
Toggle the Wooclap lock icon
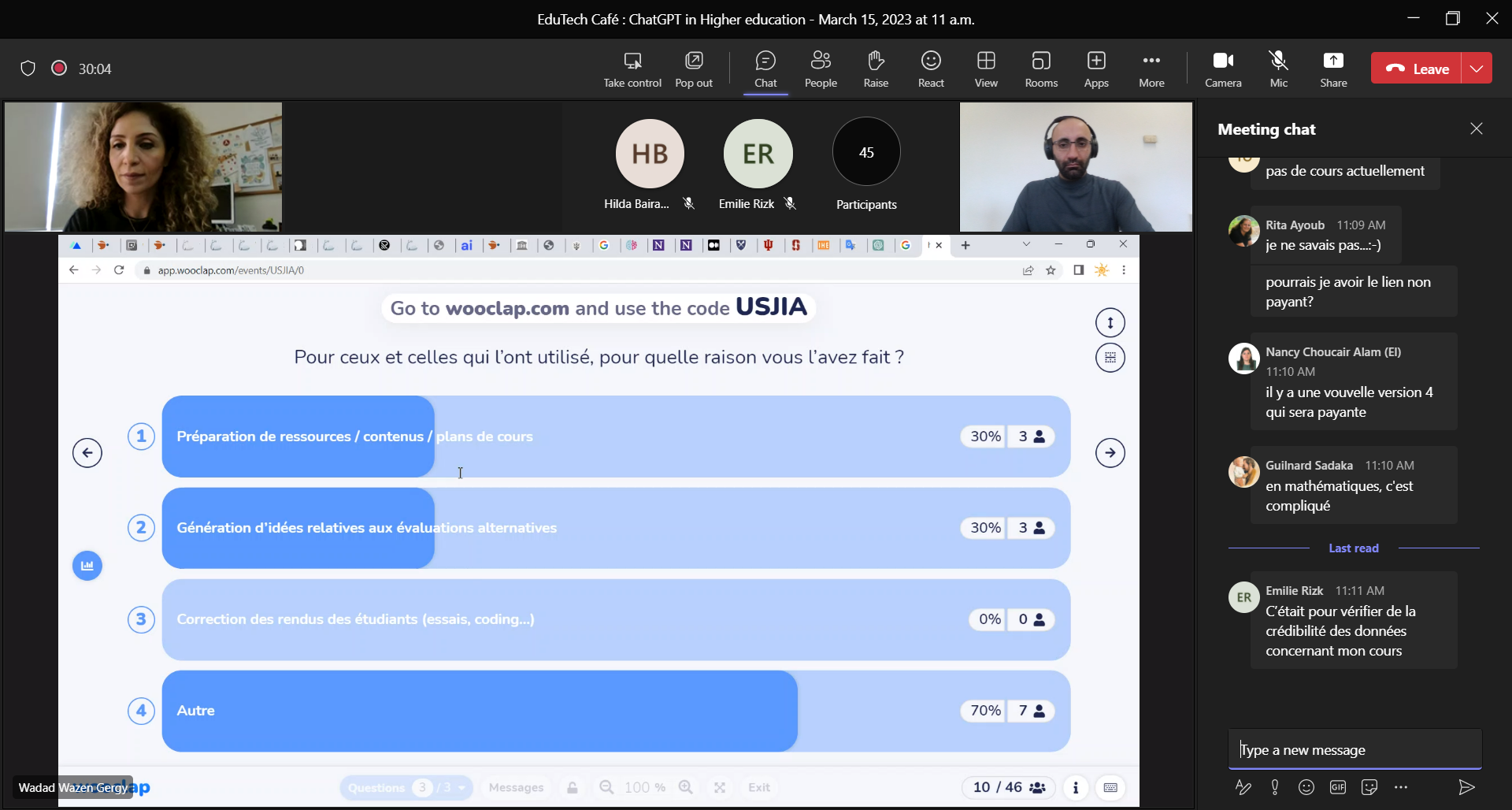coord(573,787)
